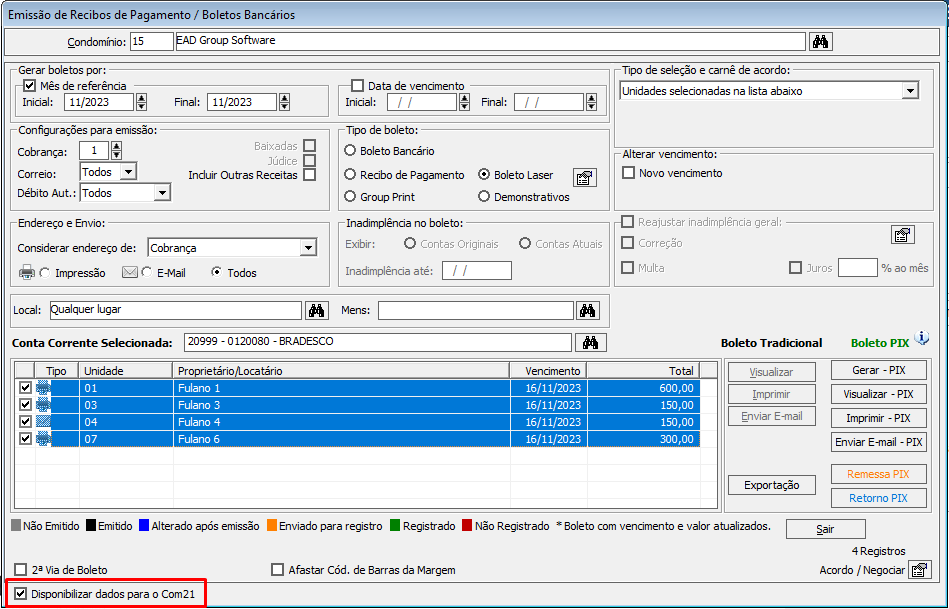Viewport: 949px width, 609px height.
Task: Adjust Cobrança number spinner
Action: point(117,150)
